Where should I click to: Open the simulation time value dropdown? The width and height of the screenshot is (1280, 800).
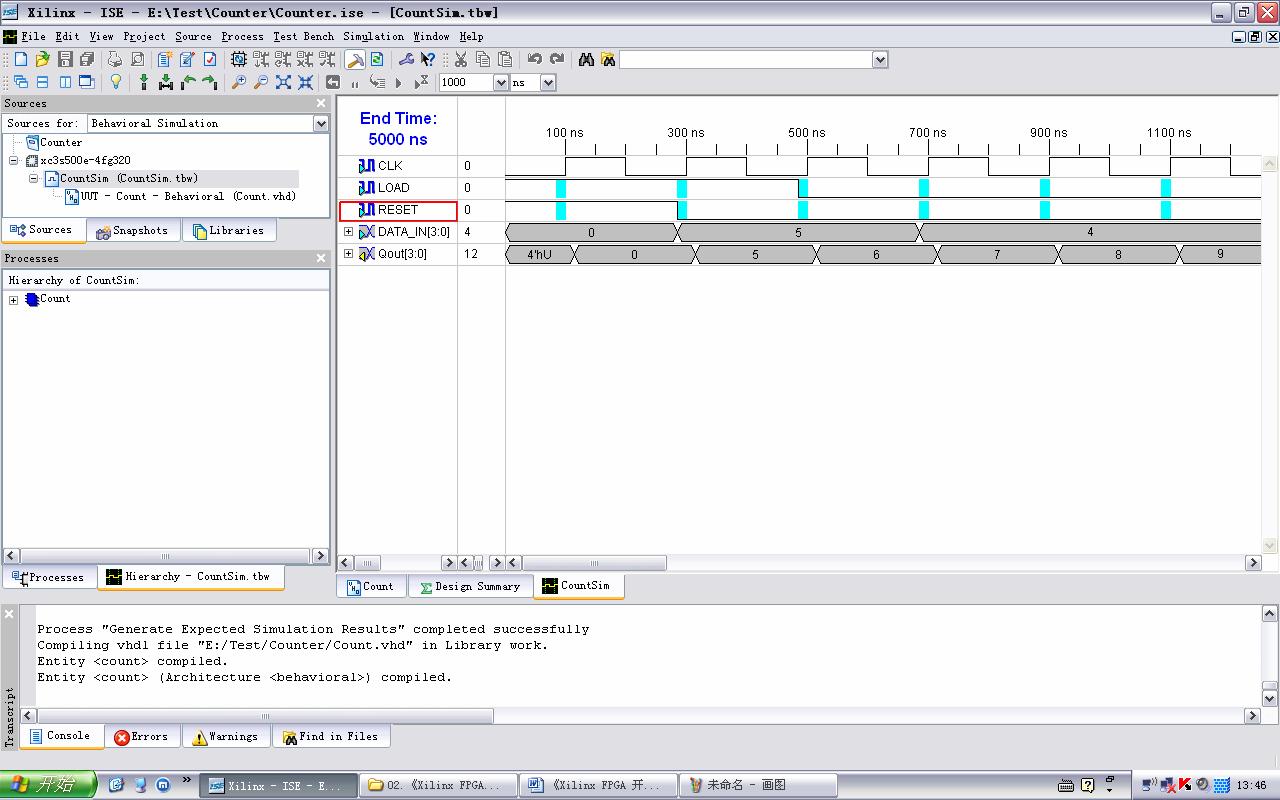pyautogui.click(x=501, y=83)
